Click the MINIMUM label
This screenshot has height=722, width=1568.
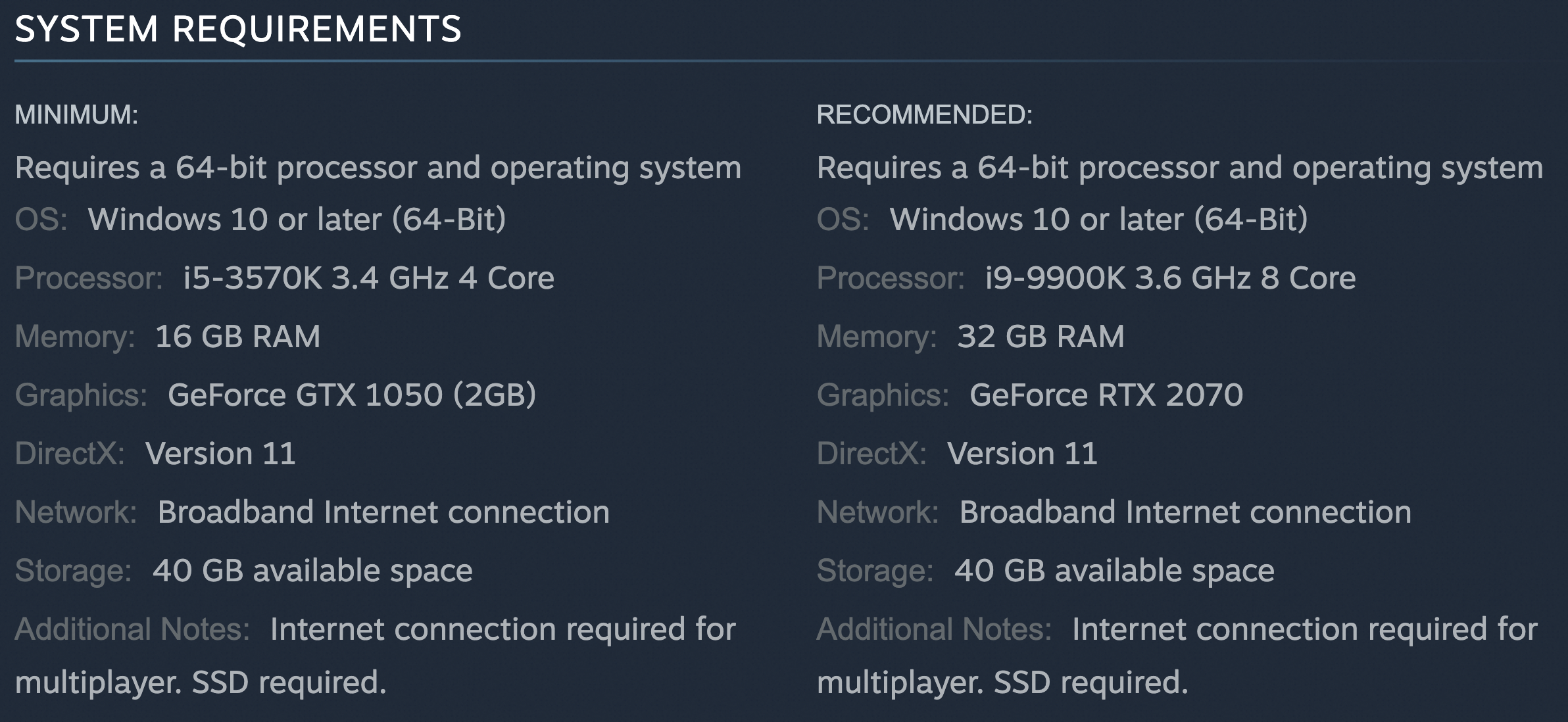click(76, 114)
